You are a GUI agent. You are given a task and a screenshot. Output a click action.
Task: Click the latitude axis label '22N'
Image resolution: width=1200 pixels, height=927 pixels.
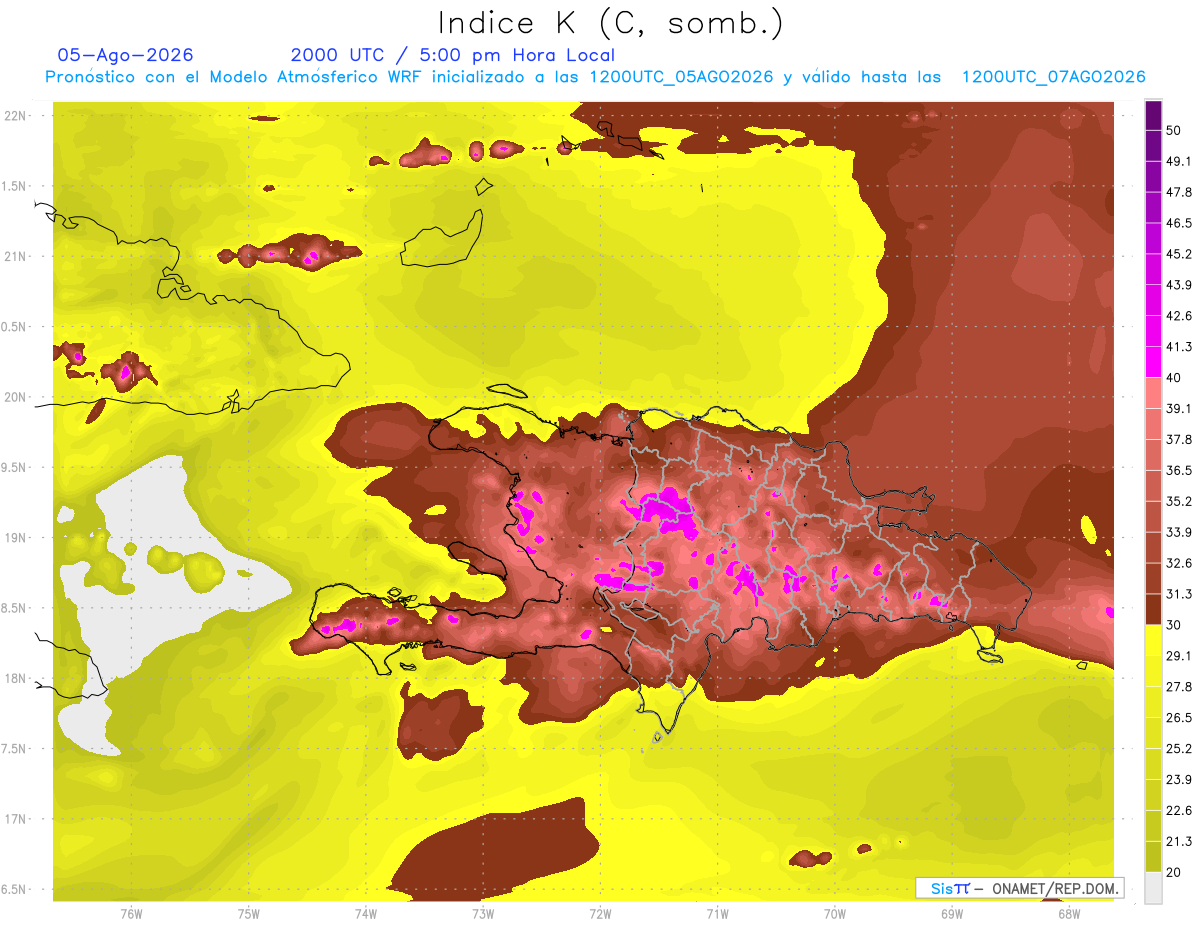coord(16,115)
